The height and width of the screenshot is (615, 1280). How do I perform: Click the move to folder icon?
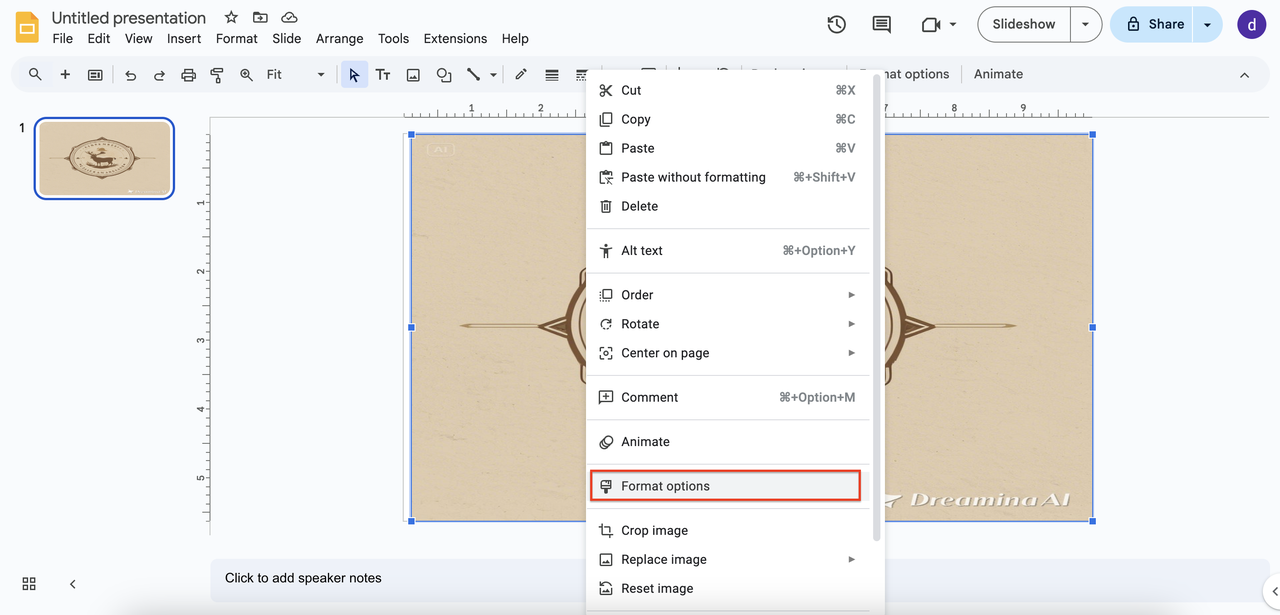point(260,18)
